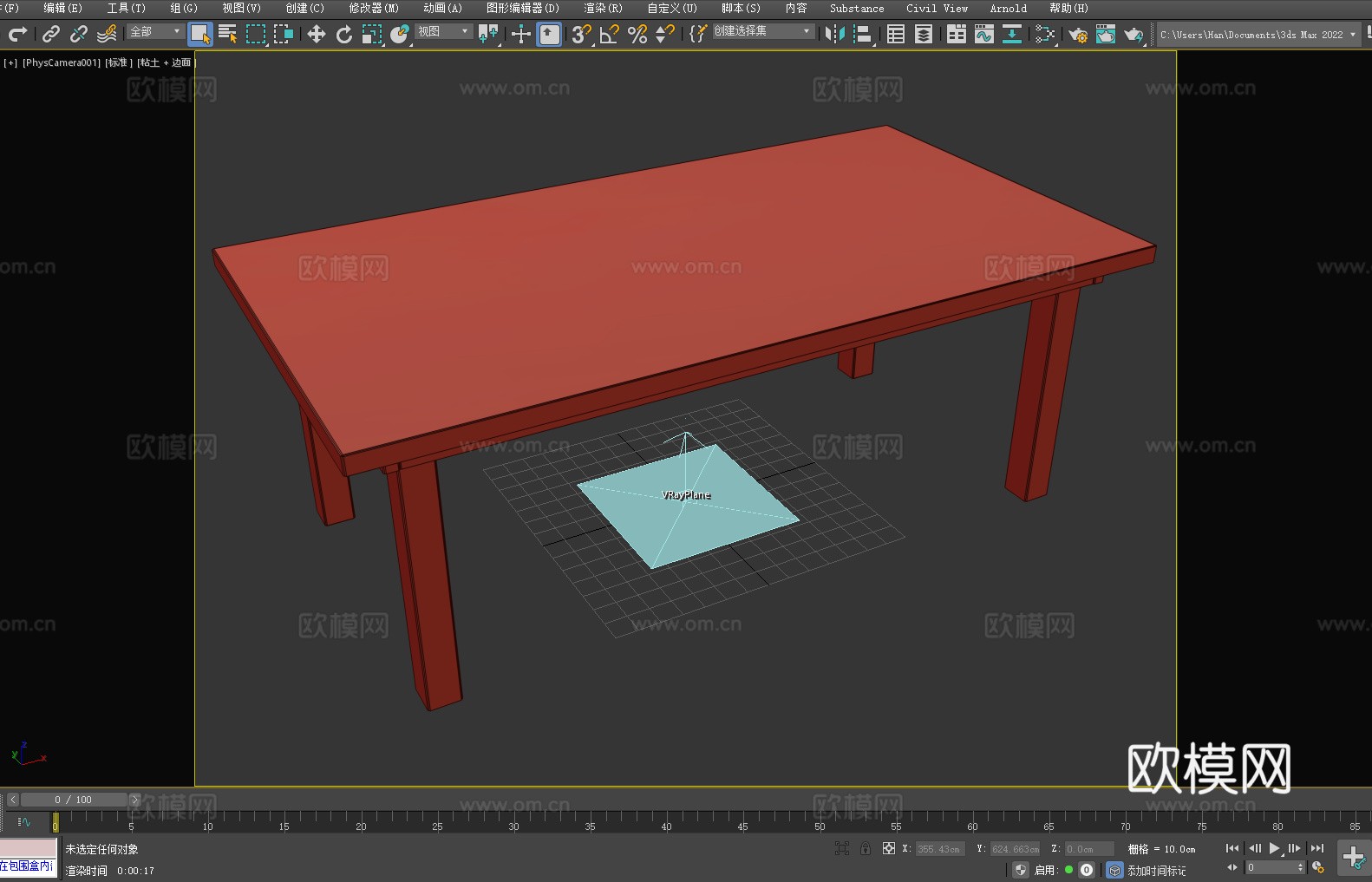The image size is (1372, 882).
Task: Open the 工具(T) menu
Action: [126, 8]
